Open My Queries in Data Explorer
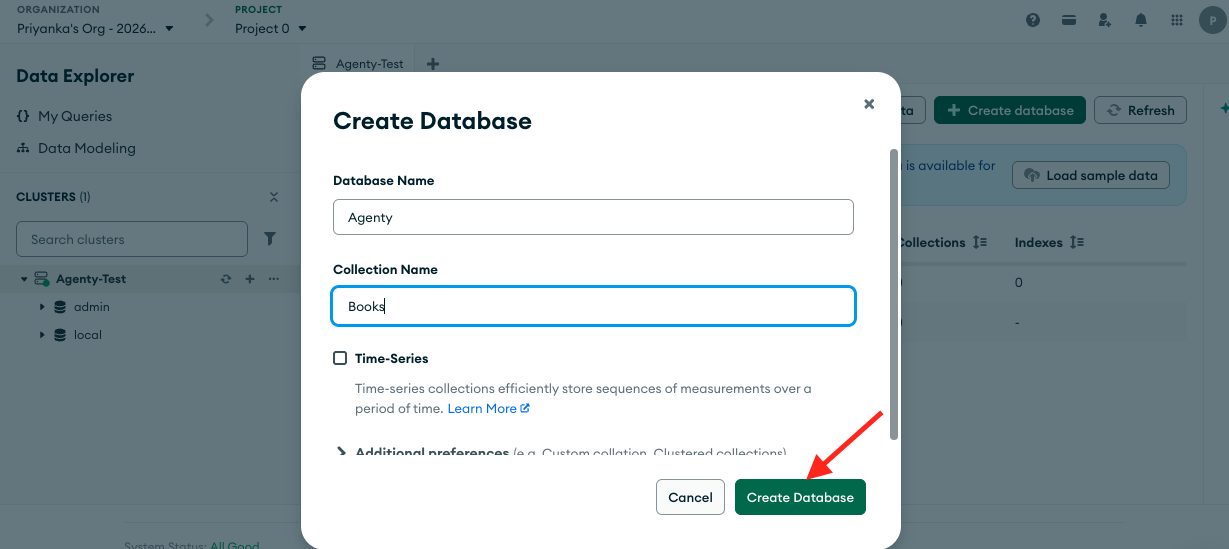 tap(74, 116)
